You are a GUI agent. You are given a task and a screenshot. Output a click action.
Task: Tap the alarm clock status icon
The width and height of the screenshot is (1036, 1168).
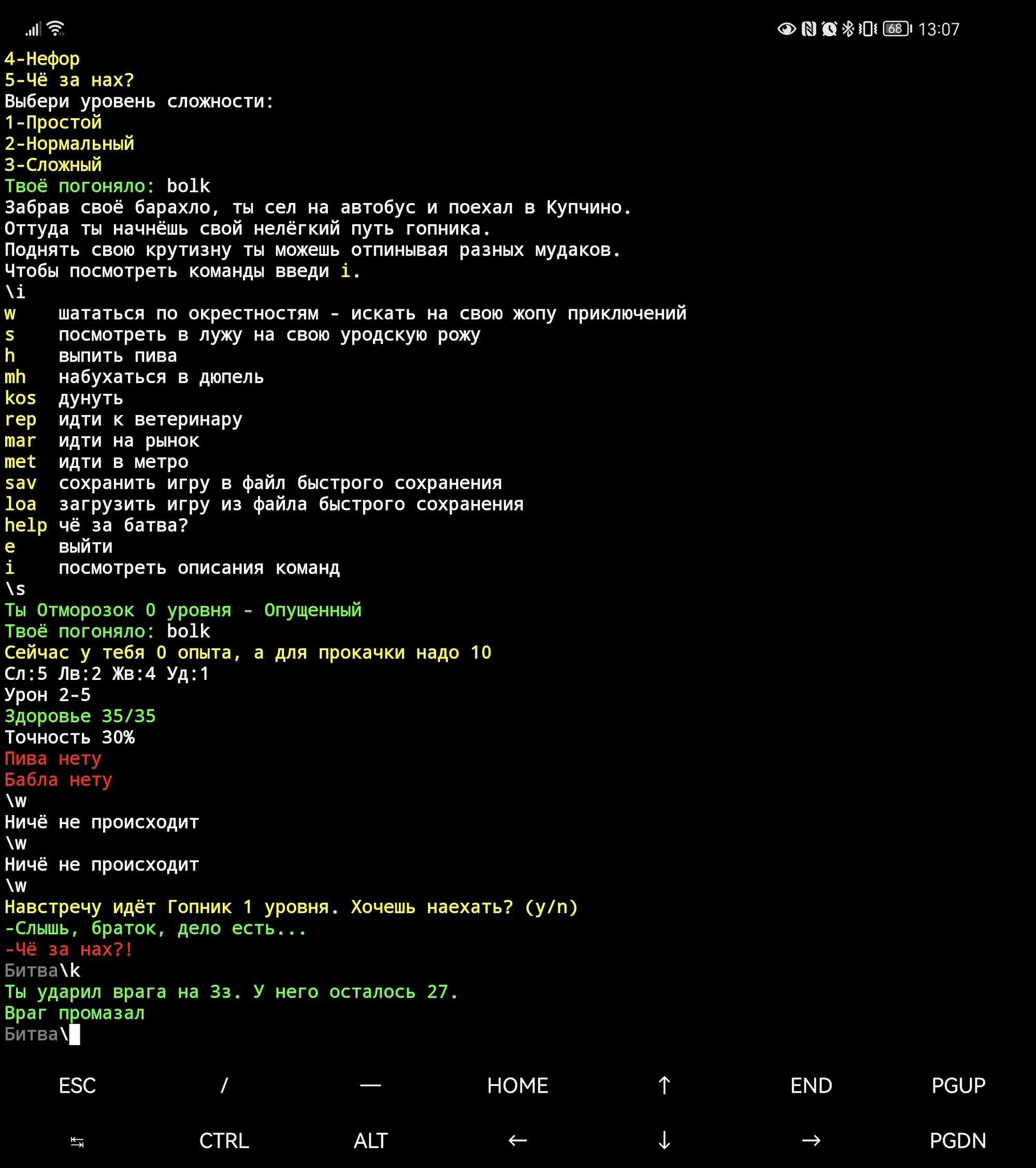[x=829, y=29]
